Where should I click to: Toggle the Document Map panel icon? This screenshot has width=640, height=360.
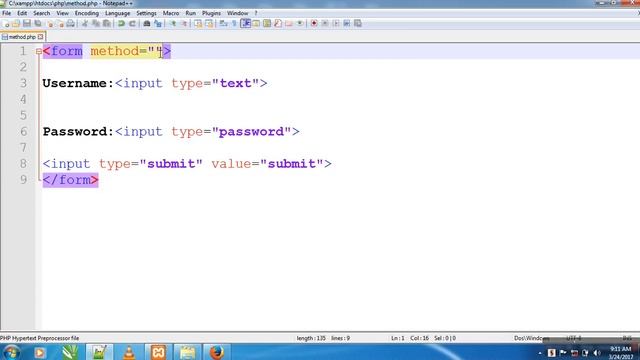[267, 24]
